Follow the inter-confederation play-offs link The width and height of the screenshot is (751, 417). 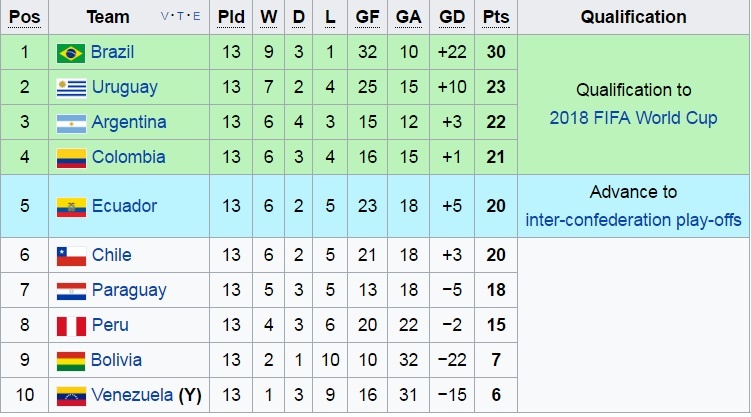(633, 219)
